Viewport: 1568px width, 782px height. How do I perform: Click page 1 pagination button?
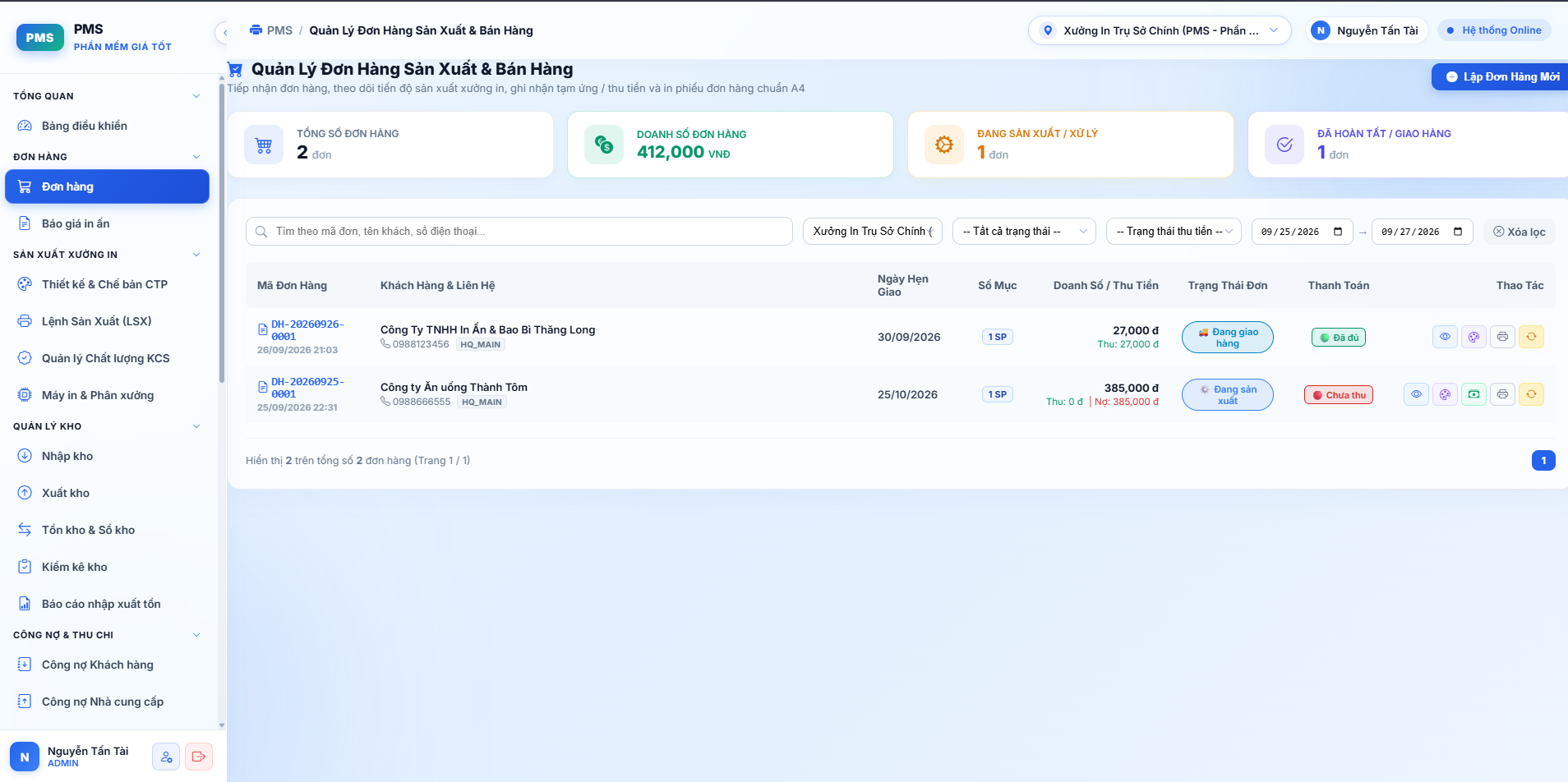(1543, 460)
